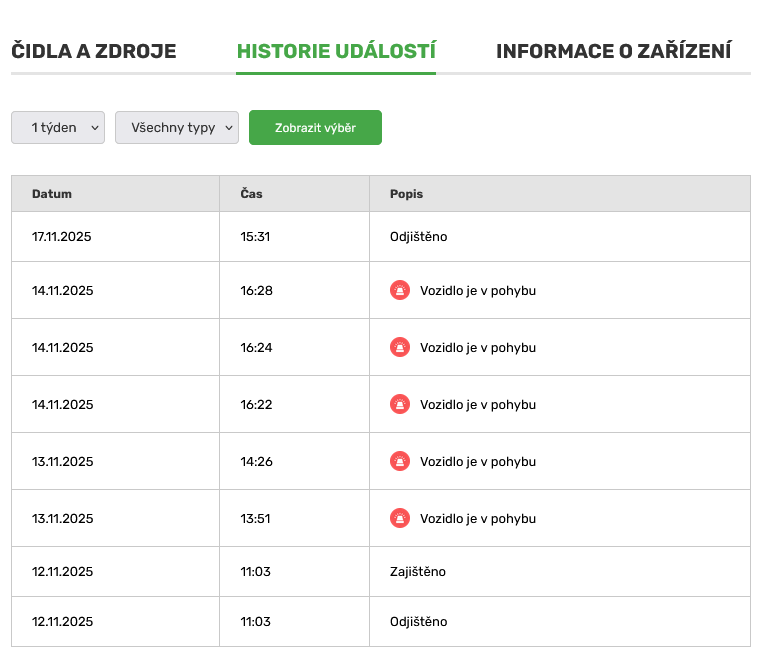This screenshot has height=660, width=766.
Task: Click alarm icon in the 14.11.2025 16:22 row
Action: pyautogui.click(x=400, y=405)
